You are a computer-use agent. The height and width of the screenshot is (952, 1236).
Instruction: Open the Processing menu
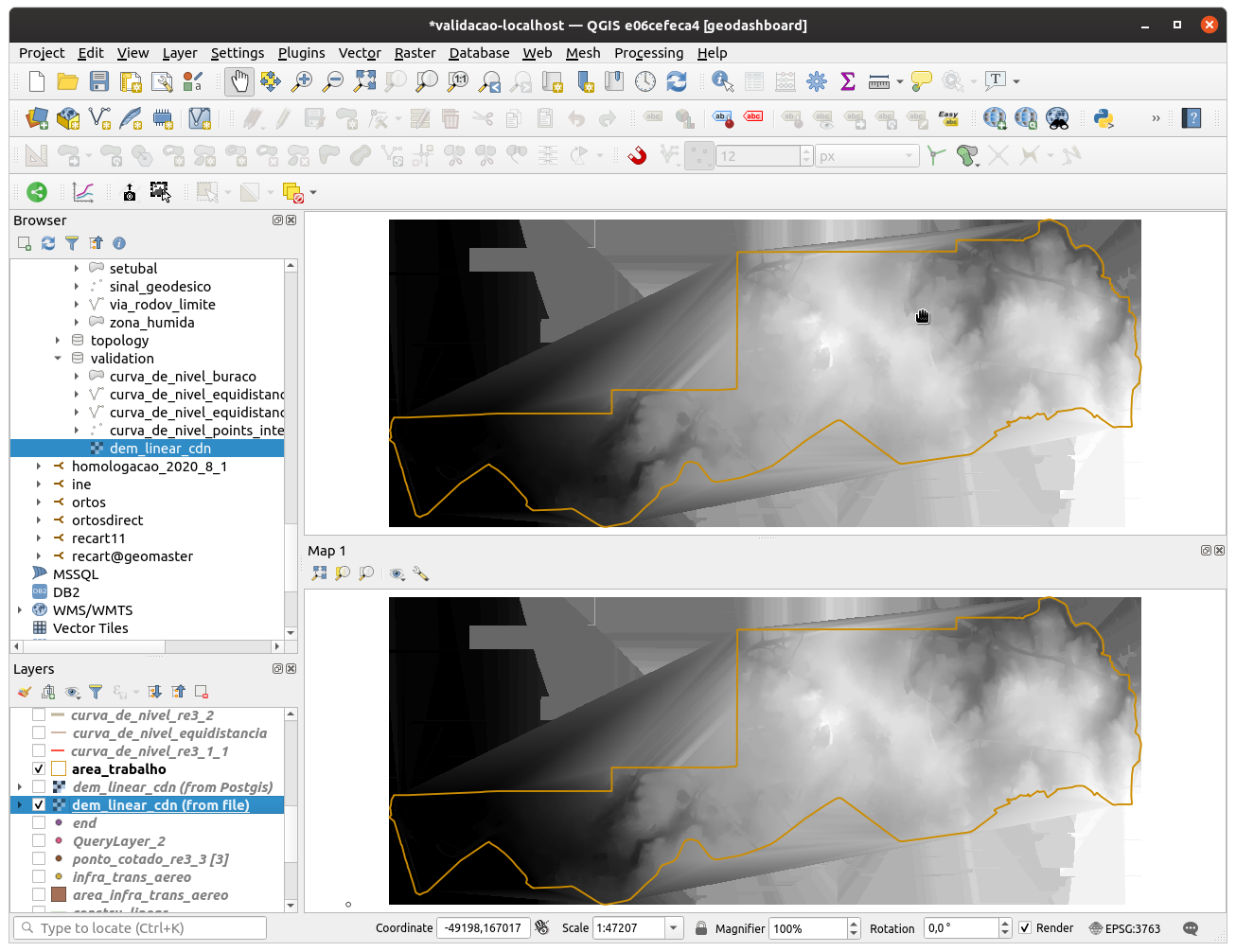(648, 53)
